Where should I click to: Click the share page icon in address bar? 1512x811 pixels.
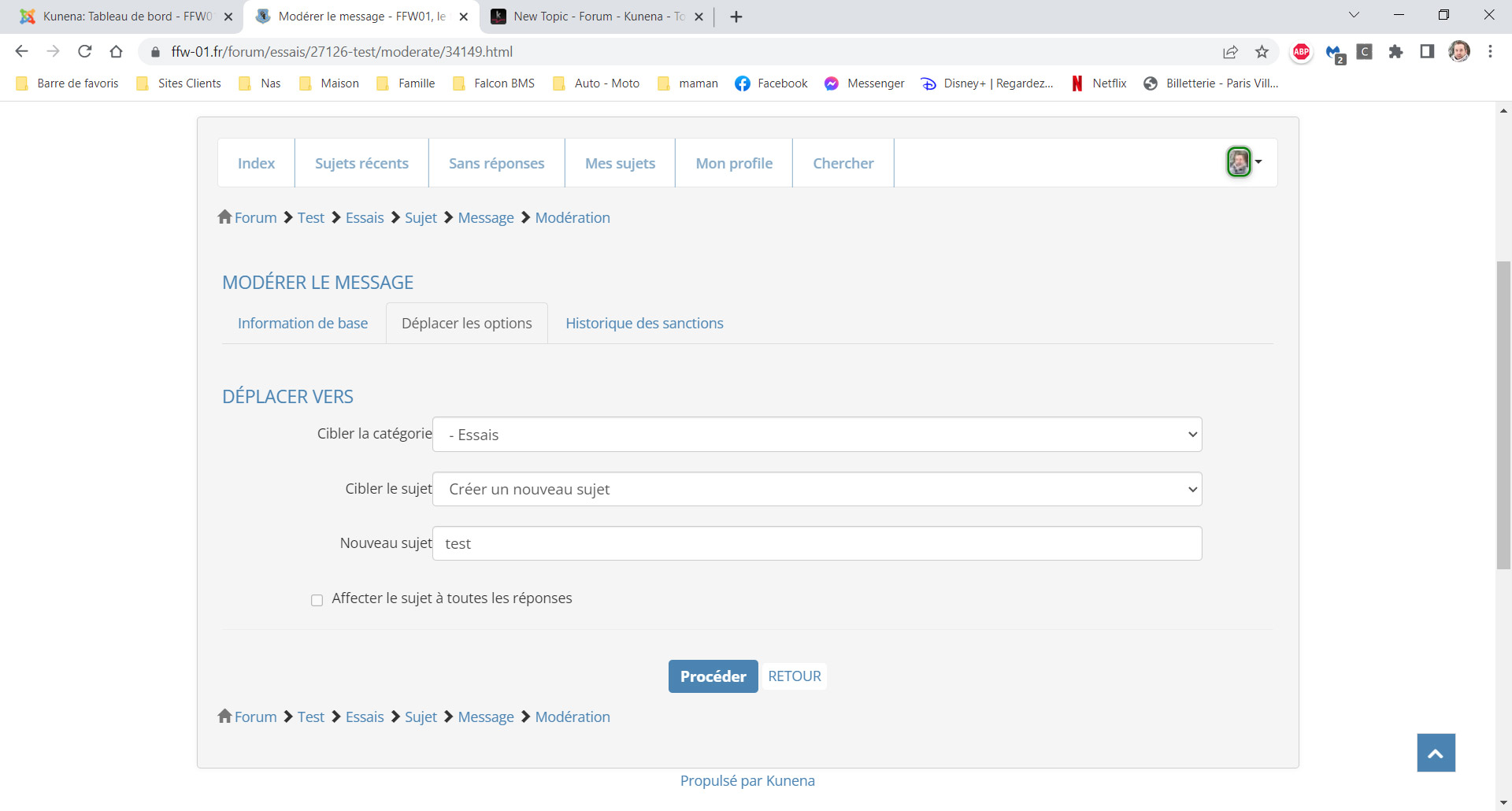click(x=1230, y=52)
